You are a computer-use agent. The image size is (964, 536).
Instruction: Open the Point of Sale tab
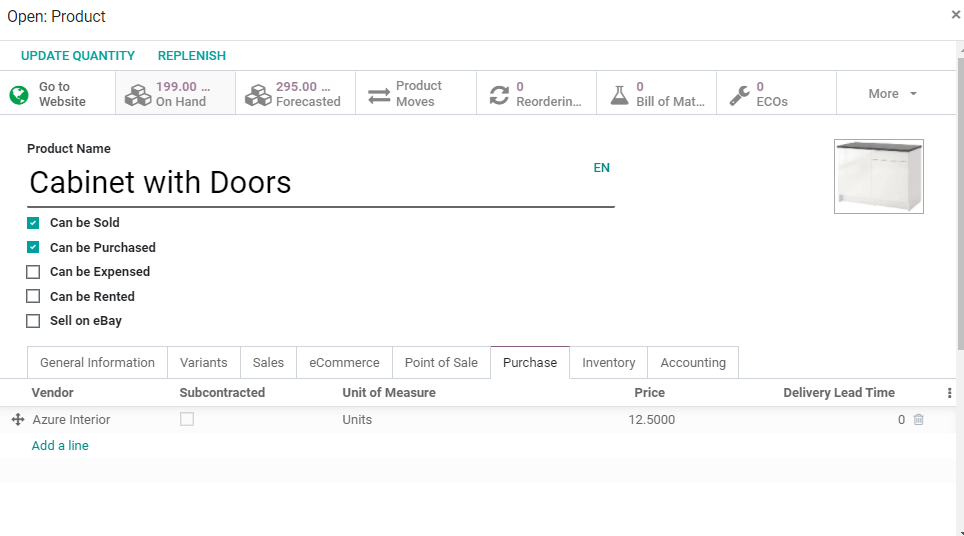pyautogui.click(x=441, y=363)
